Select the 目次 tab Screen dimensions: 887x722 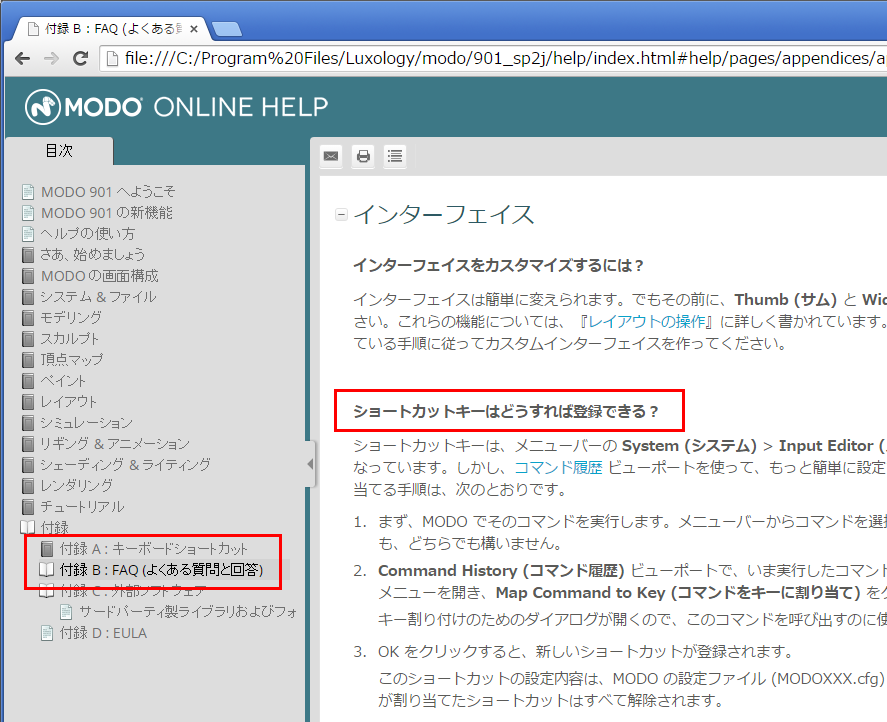click(59, 151)
